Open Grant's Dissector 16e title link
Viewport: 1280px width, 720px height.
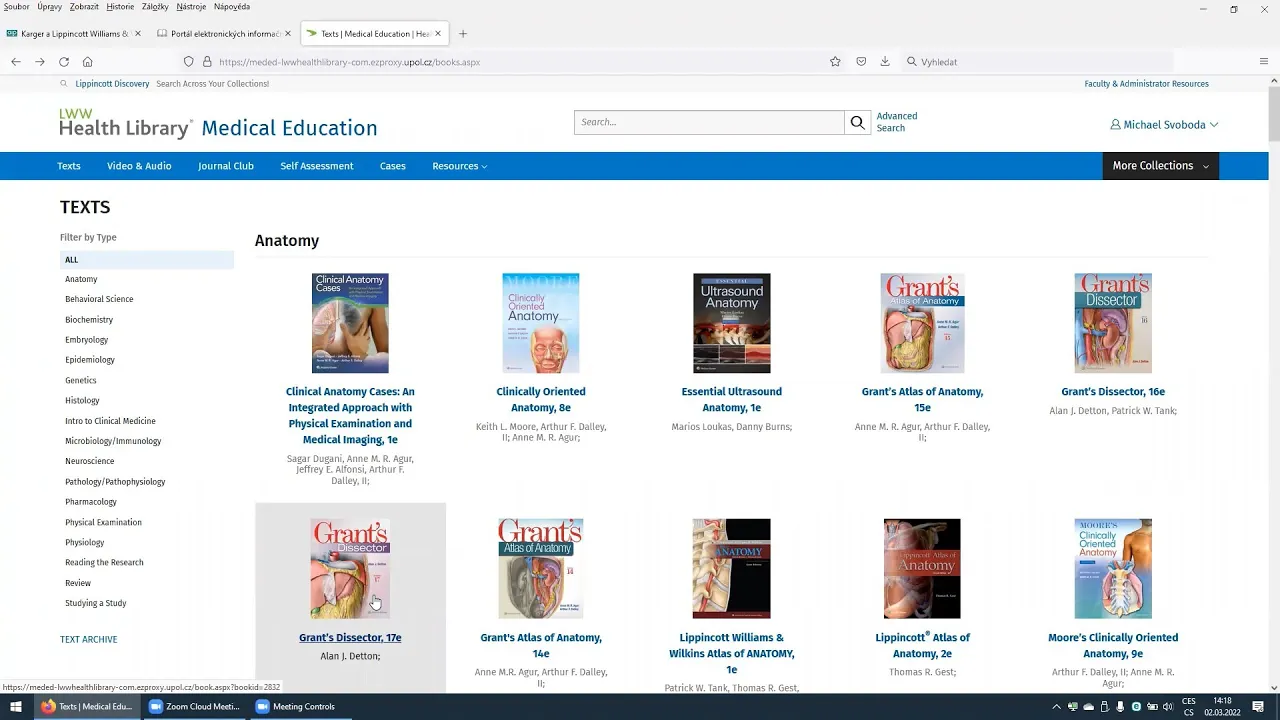pos(1113,392)
